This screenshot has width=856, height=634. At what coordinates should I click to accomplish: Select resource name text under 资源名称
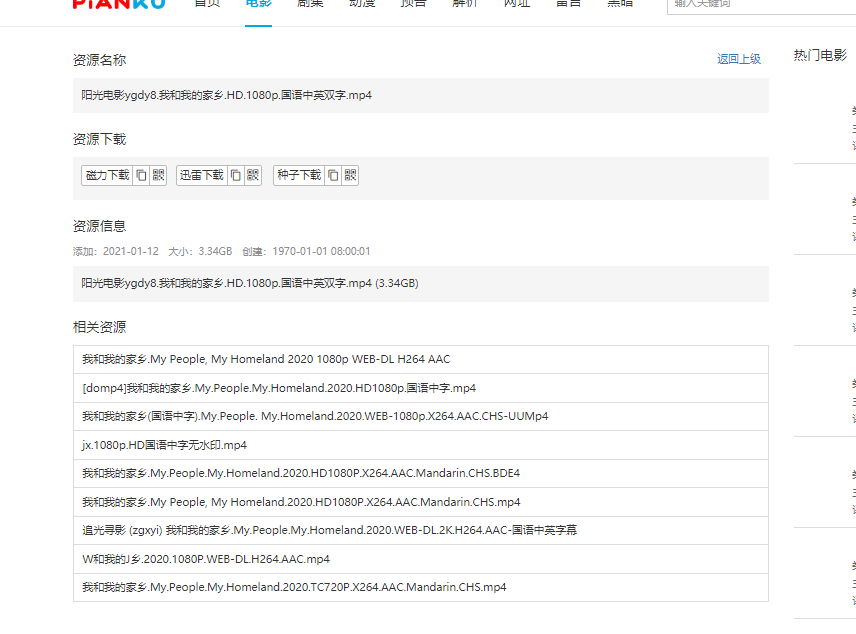pyautogui.click(x=227, y=95)
